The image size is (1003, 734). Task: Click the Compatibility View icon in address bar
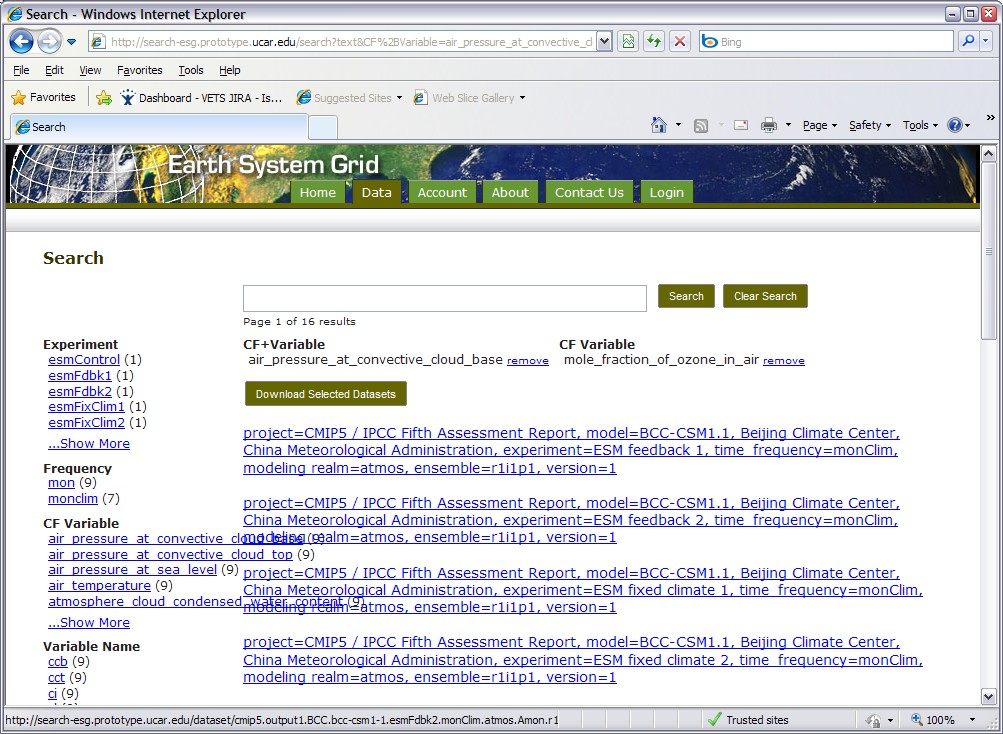[x=628, y=42]
